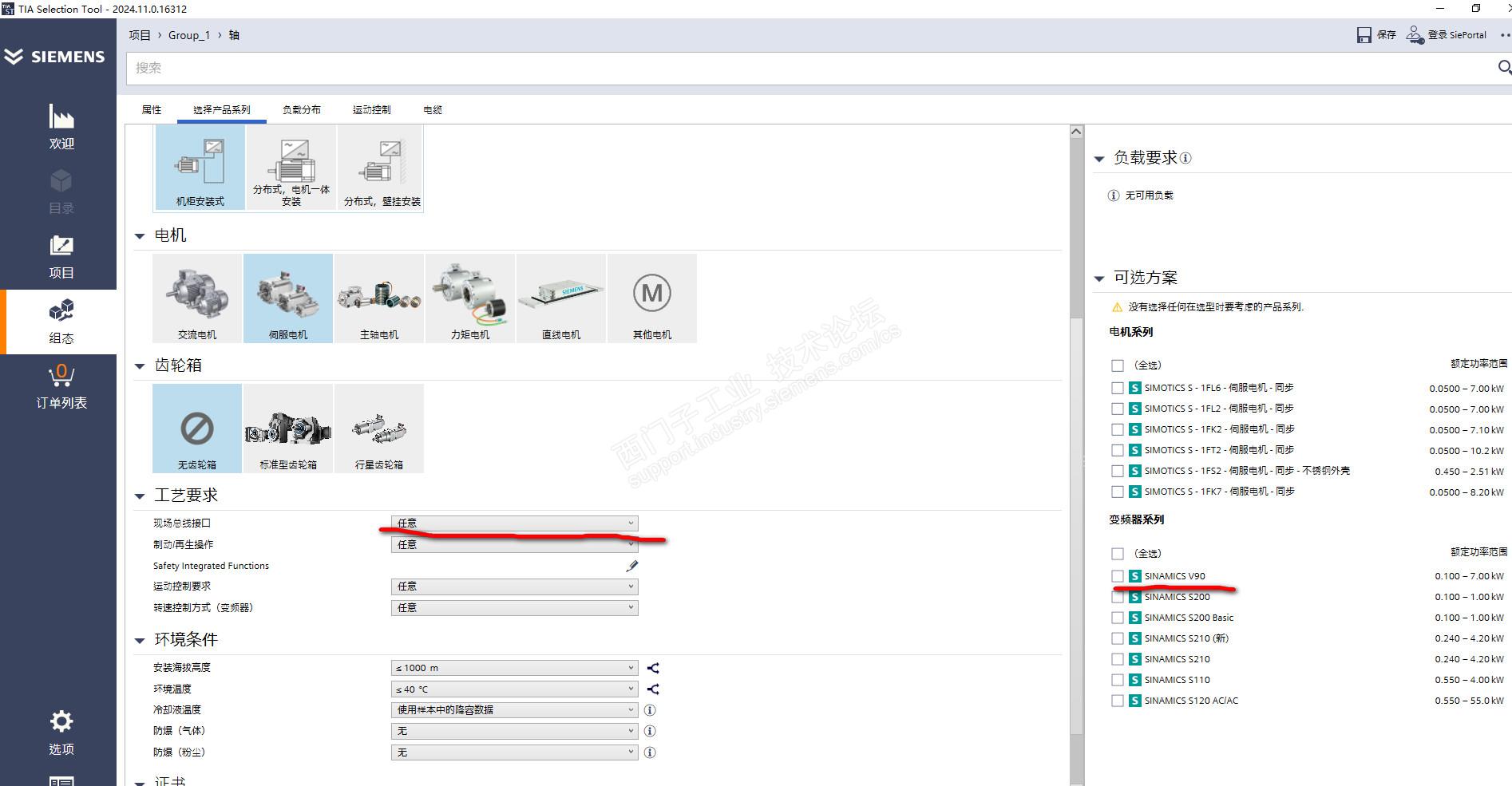The height and width of the screenshot is (786, 1512).
Task: Check SIMOTICS S - 1FK2 motor series
Action: (1118, 429)
